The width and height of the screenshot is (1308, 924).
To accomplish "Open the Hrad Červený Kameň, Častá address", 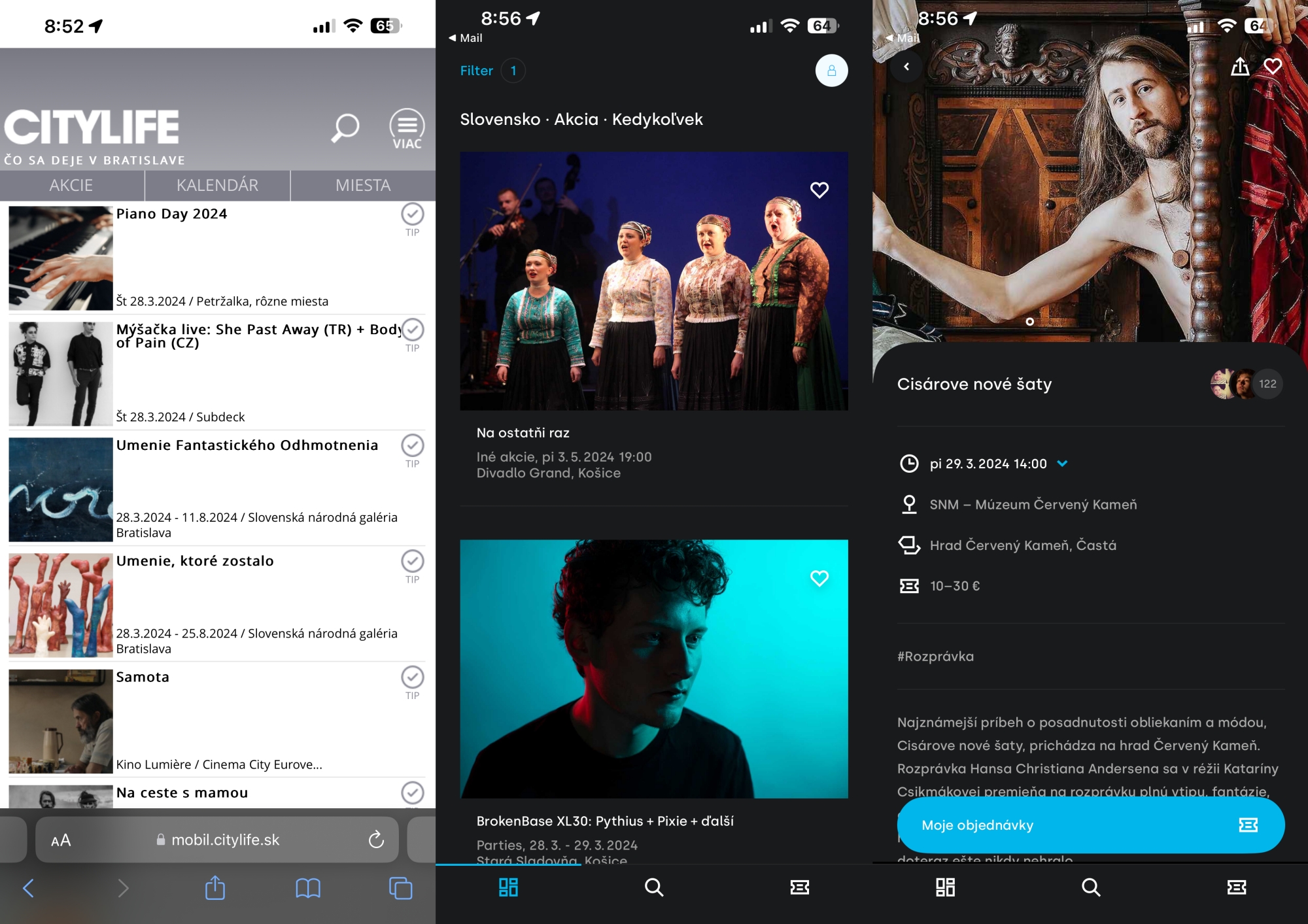I will click(1023, 545).
